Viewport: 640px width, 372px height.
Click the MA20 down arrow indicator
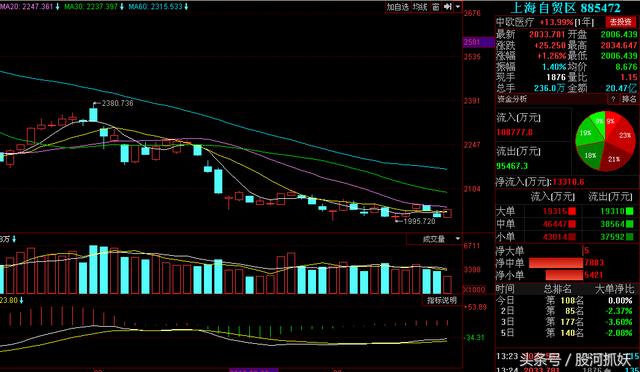click(x=58, y=7)
